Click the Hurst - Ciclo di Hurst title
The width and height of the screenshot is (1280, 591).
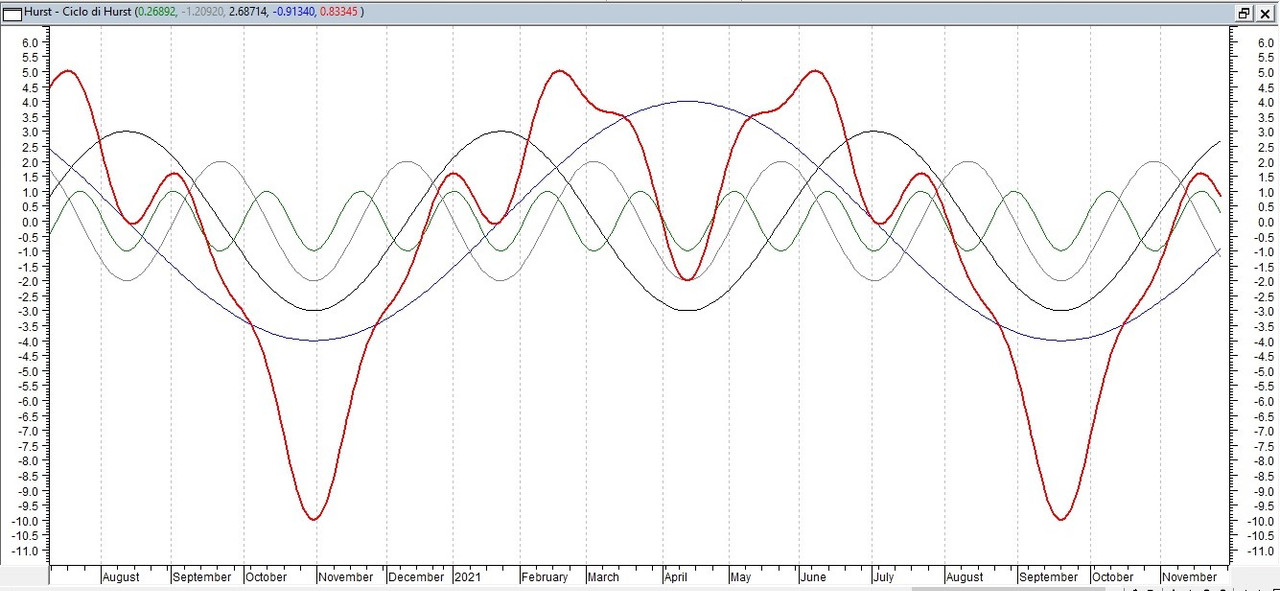point(78,13)
